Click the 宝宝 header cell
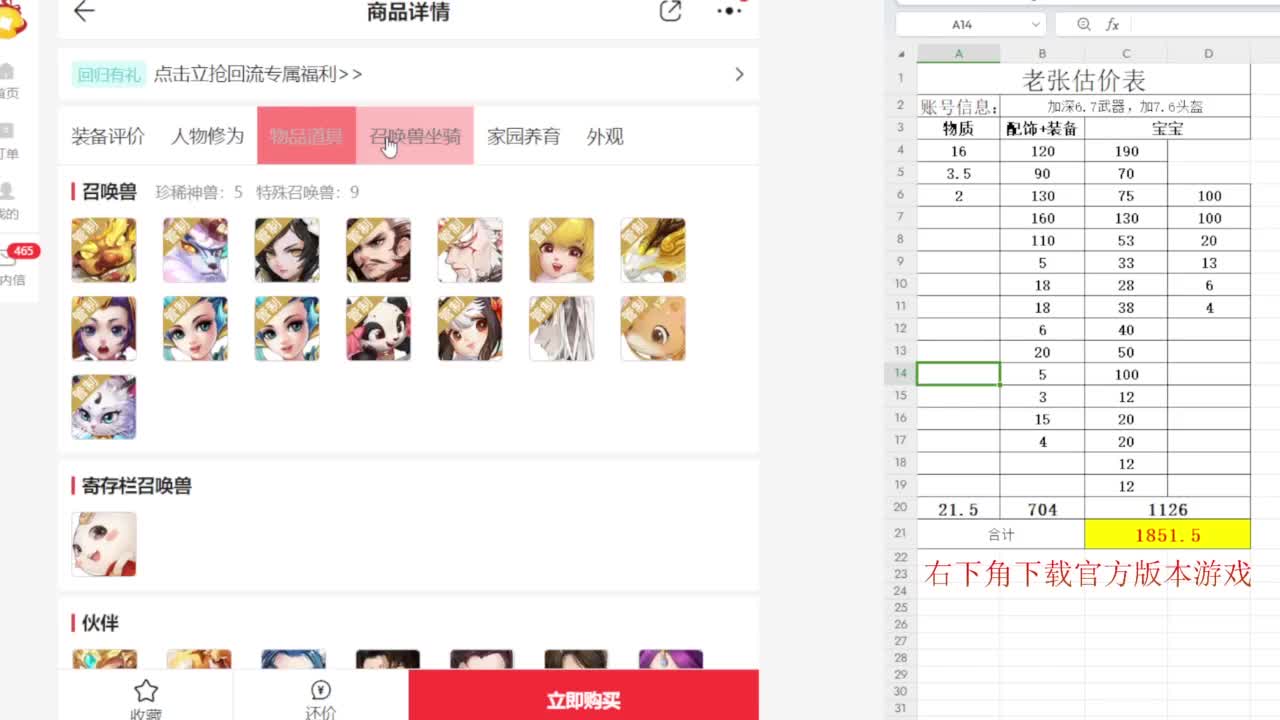Screen dimensions: 1280x720 1167,128
